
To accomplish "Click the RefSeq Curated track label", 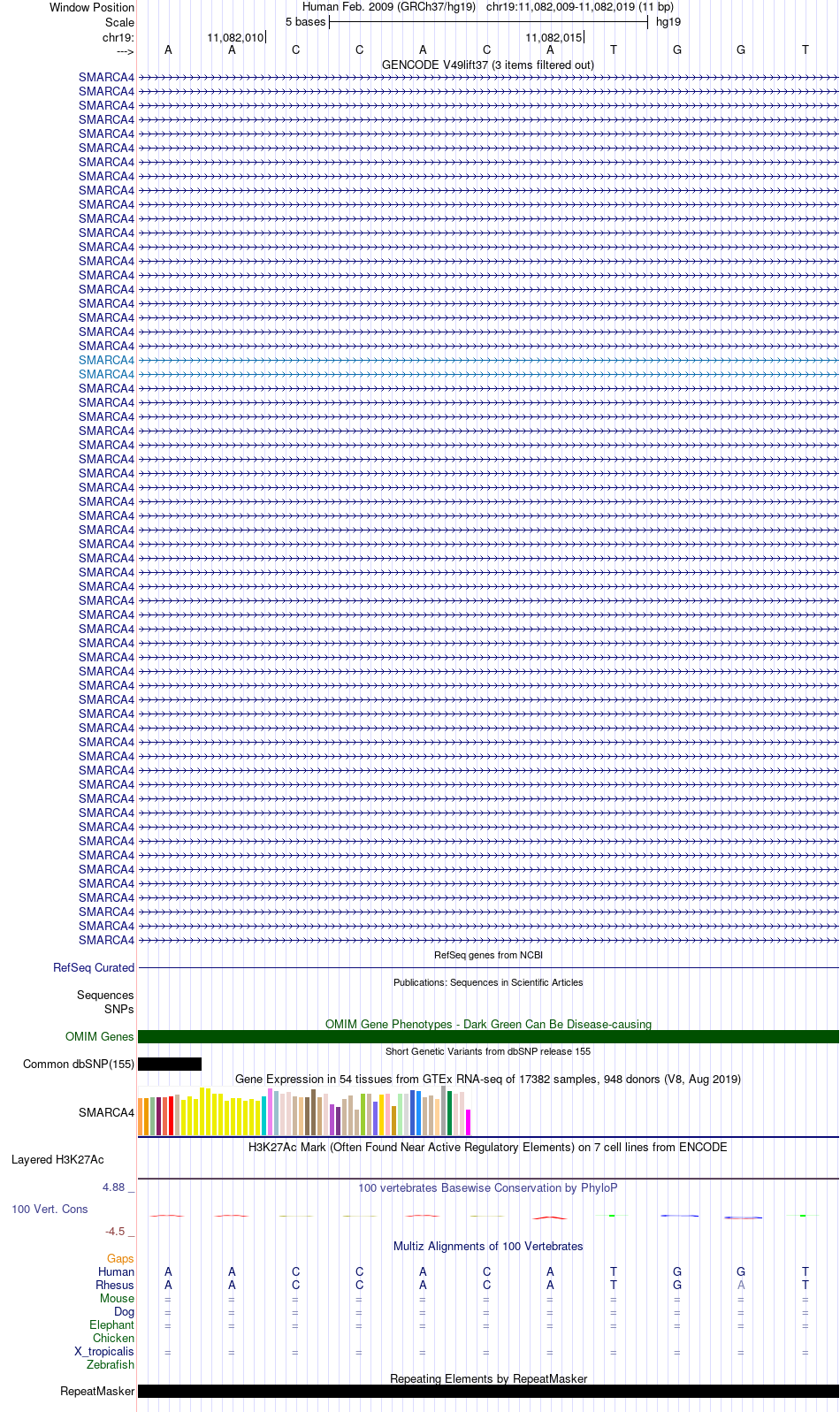I will [x=94, y=967].
